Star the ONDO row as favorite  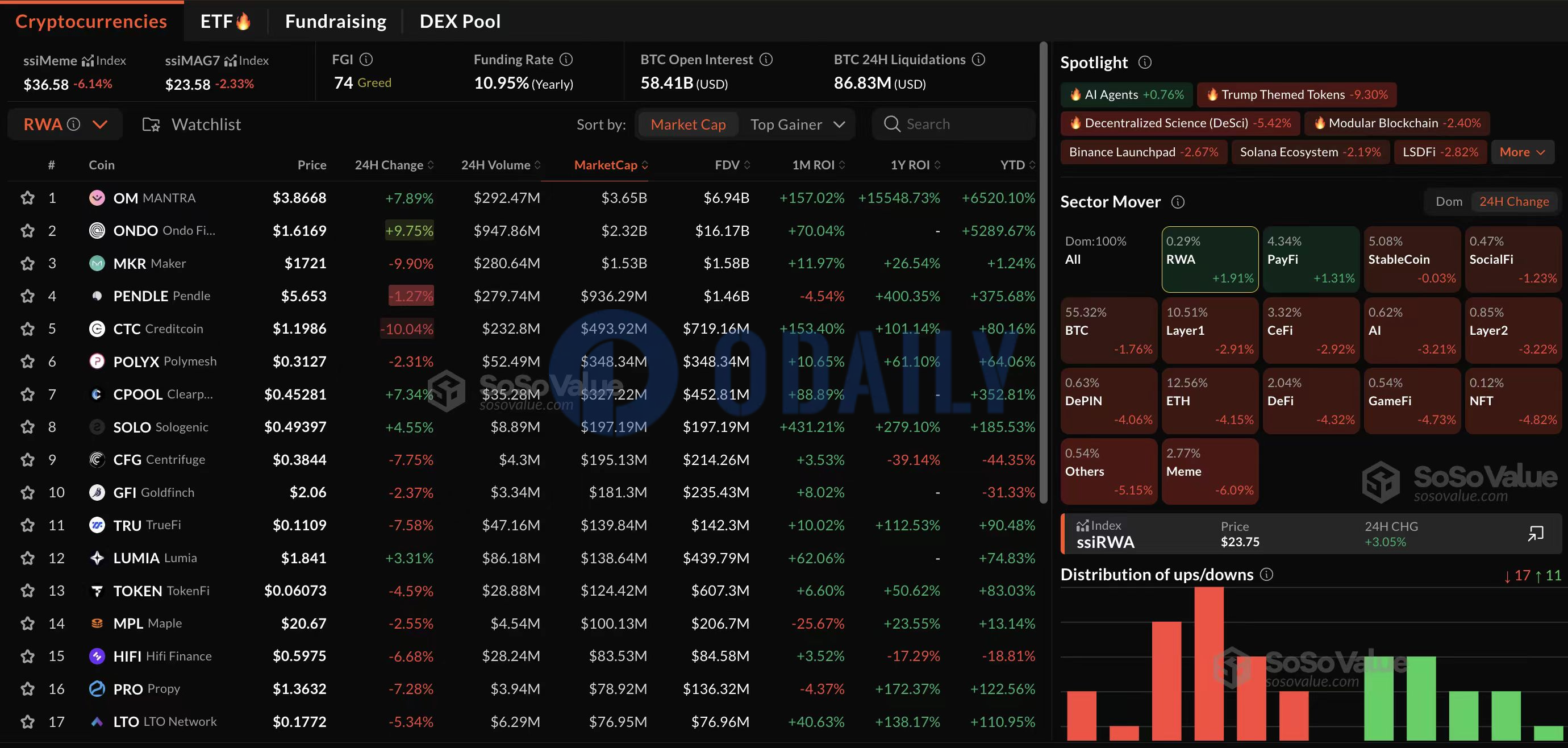(27, 231)
